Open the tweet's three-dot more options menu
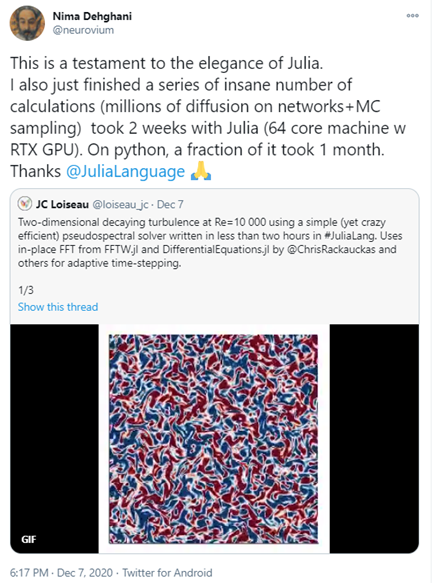The width and height of the screenshot is (442, 583). pyautogui.click(x=412, y=16)
